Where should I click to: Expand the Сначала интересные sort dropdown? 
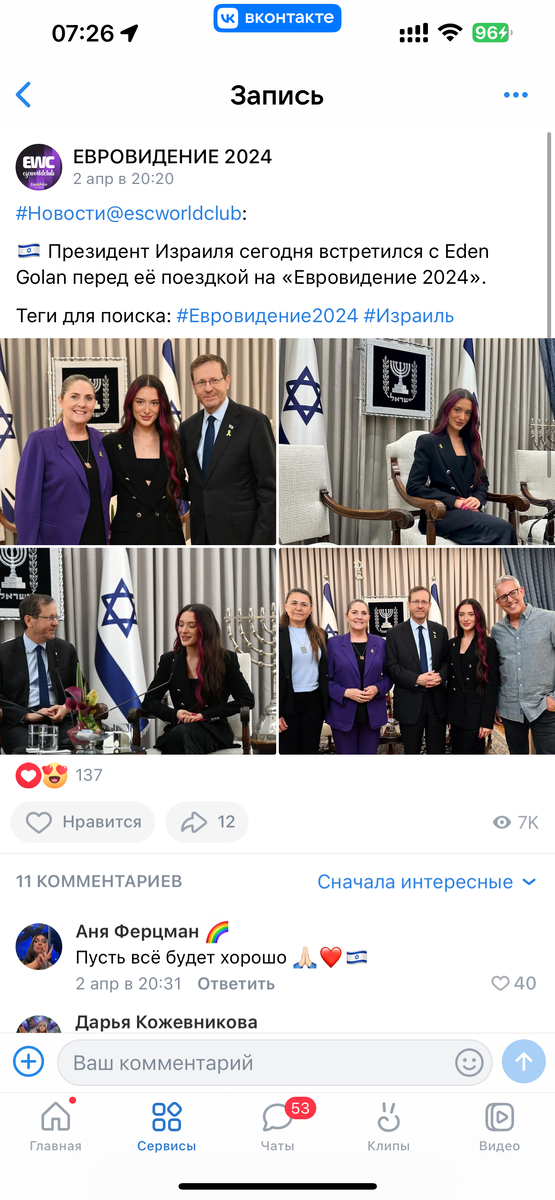point(427,882)
